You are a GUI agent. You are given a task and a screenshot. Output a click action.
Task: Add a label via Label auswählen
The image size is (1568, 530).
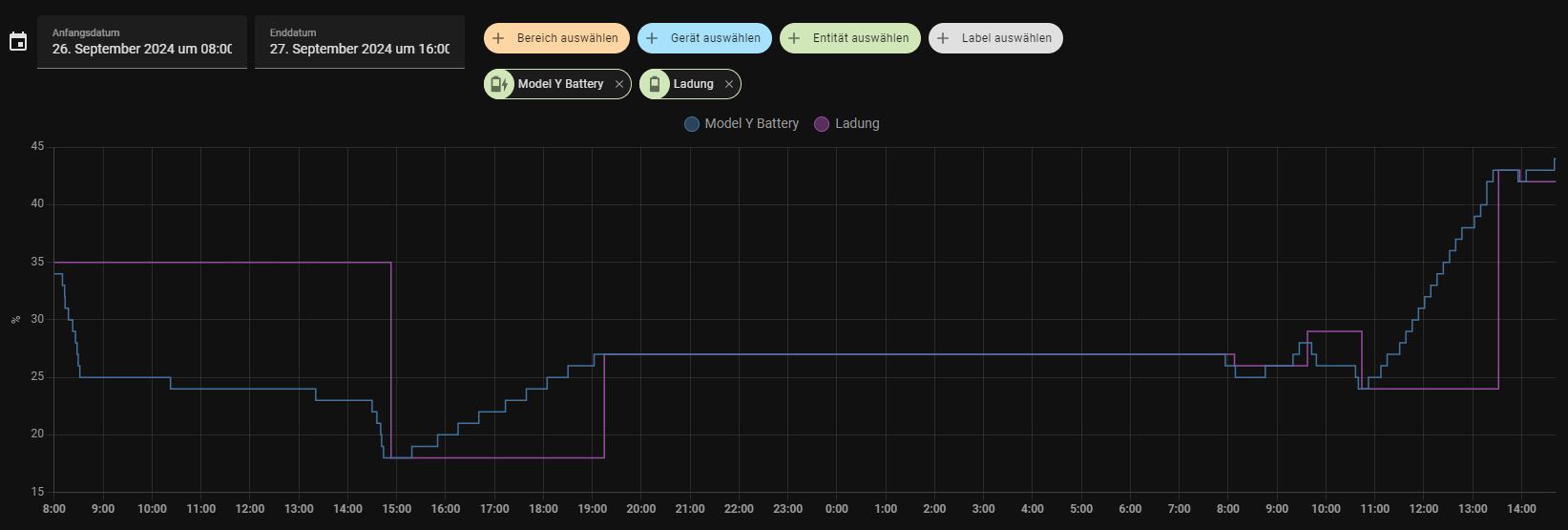click(x=995, y=38)
